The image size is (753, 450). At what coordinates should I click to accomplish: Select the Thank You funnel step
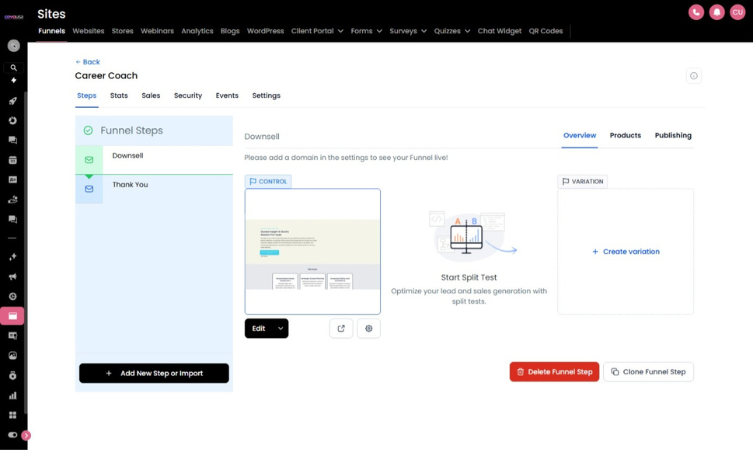pyautogui.click(x=130, y=185)
